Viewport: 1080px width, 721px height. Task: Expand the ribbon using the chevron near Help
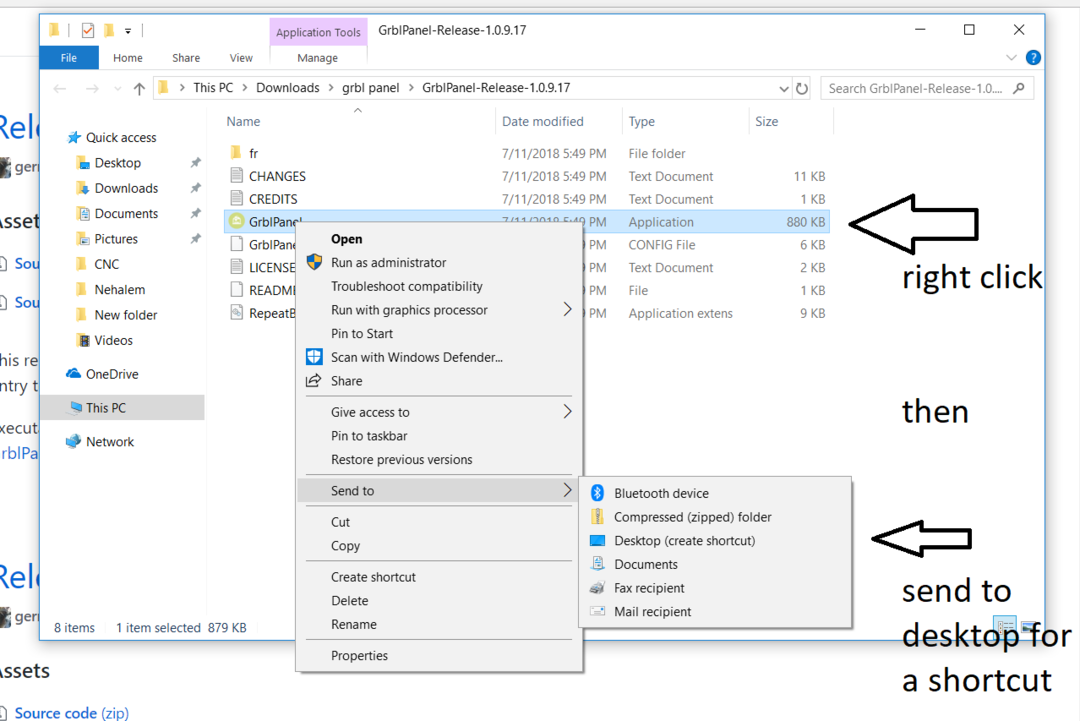tap(1012, 58)
